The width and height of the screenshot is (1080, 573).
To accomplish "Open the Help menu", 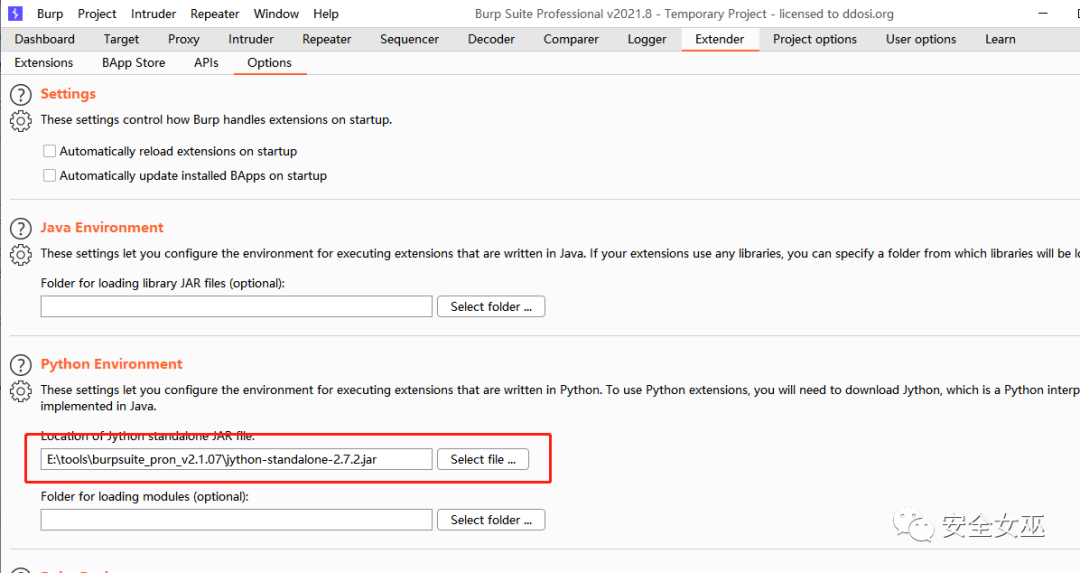I will (326, 14).
